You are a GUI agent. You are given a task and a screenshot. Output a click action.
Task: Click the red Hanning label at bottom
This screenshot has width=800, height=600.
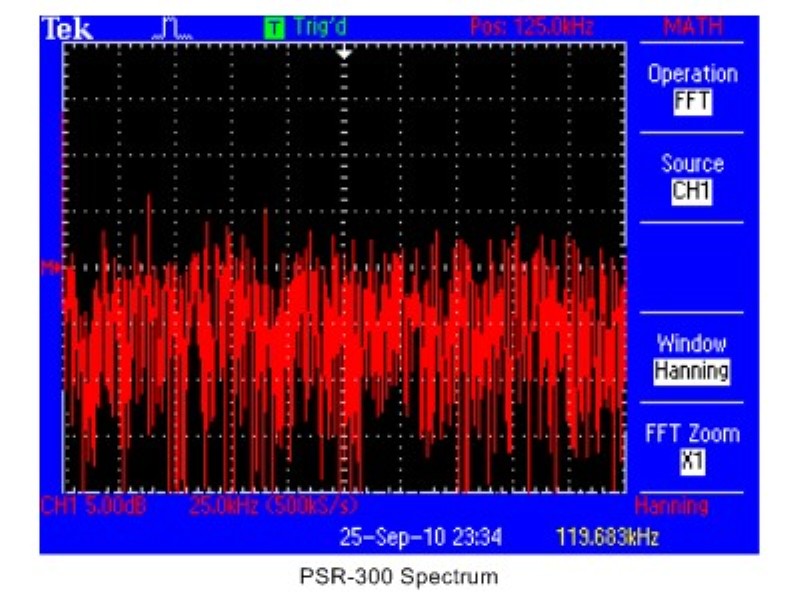tap(671, 505)
